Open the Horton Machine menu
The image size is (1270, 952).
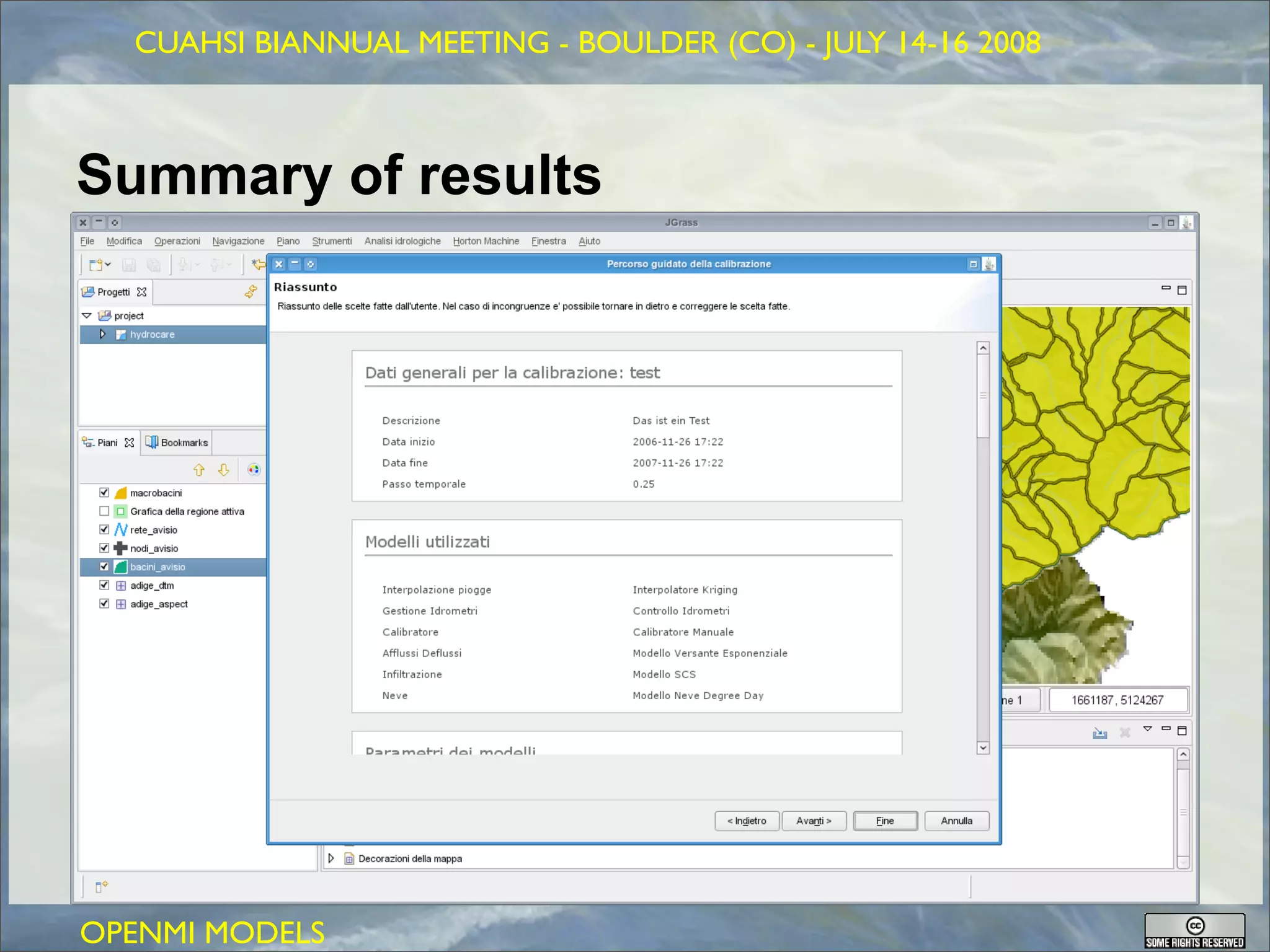486,241
